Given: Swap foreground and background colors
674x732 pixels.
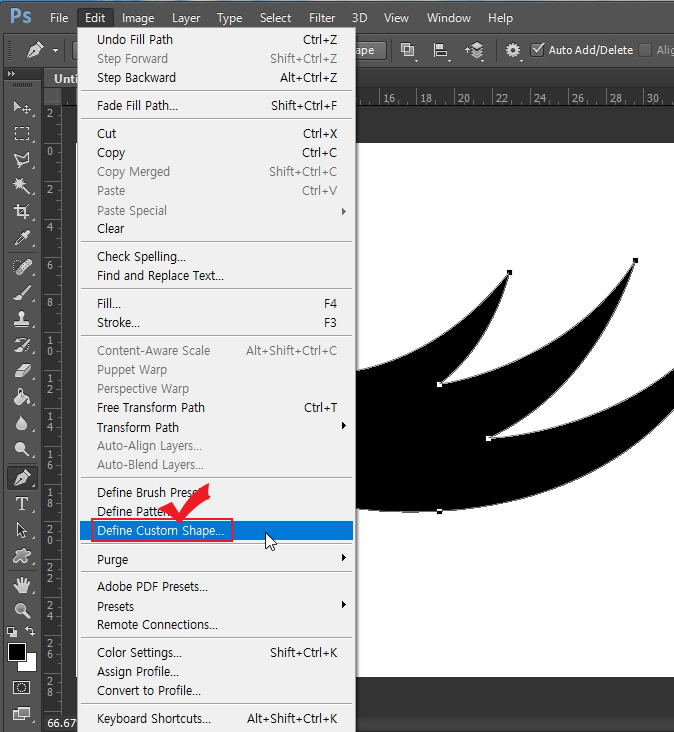Looking at the screenshot, I should [30, 631].
